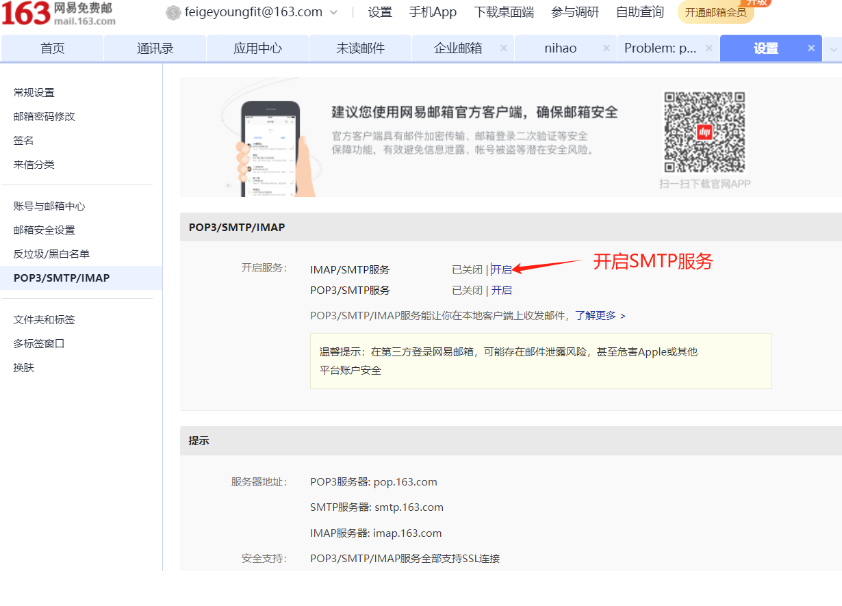The height and width of the screenshot is (606, 842).
Task: Click the 开通邮箱会员 button
Action: click(716, 13)
